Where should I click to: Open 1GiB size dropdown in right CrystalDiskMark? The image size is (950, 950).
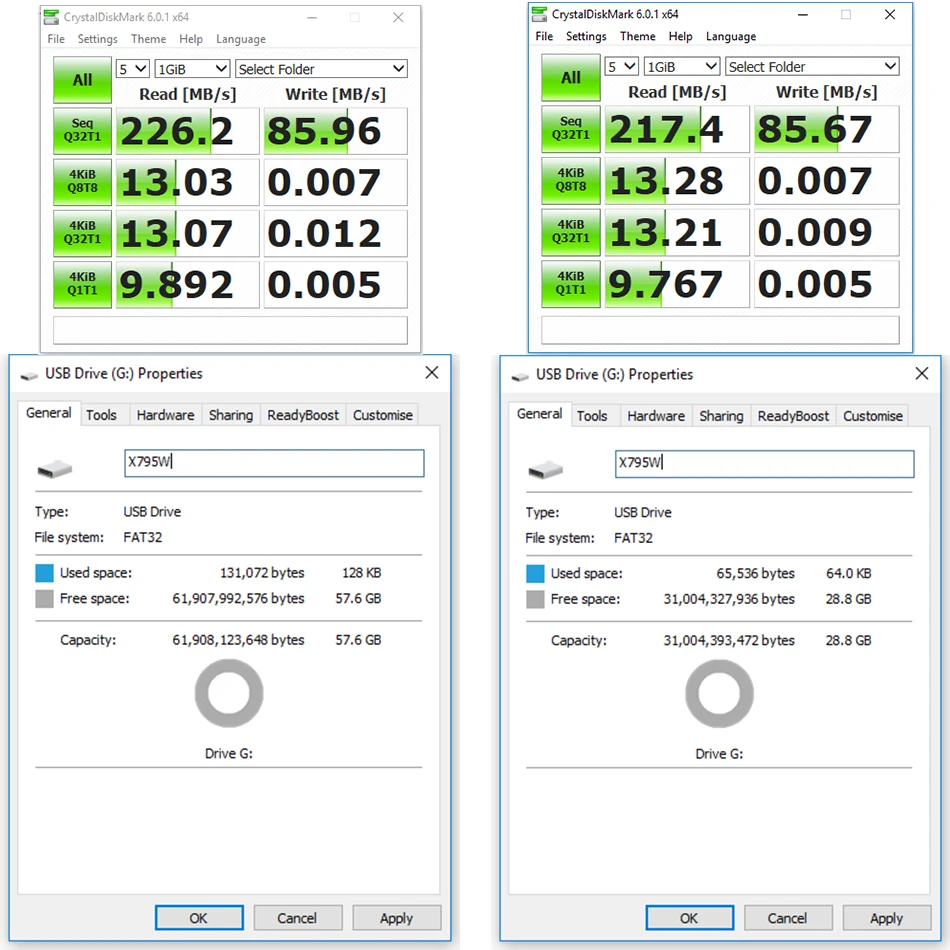tap(682, 66)
